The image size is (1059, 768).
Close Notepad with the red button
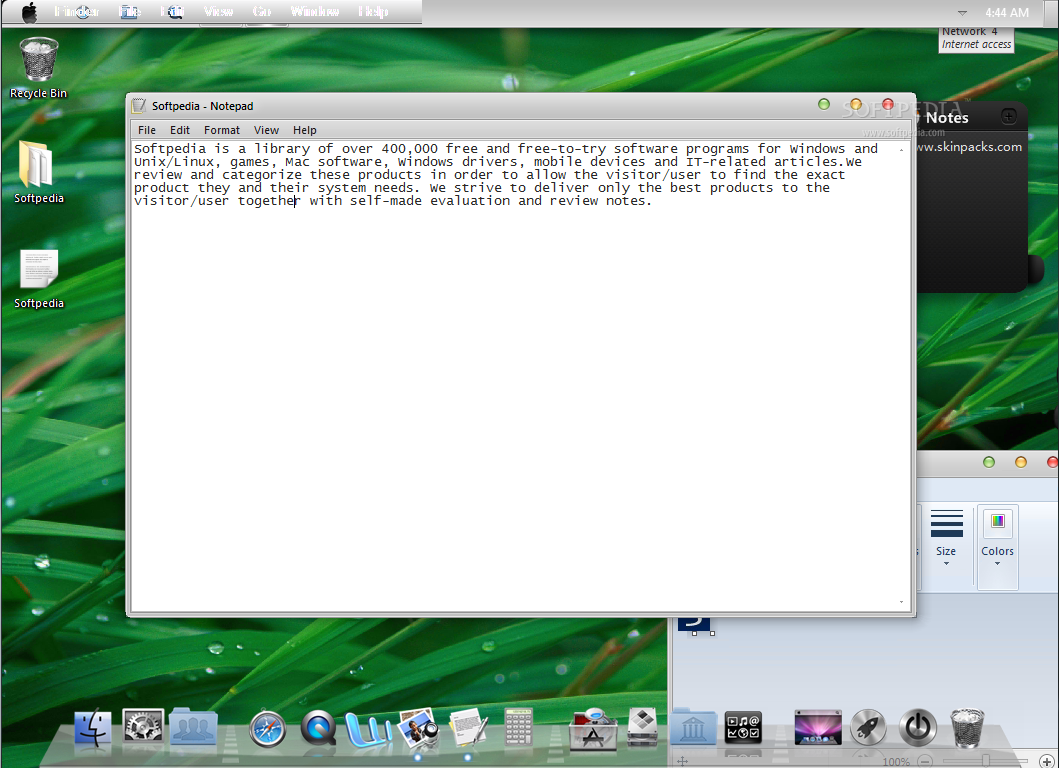pos(888,104)
